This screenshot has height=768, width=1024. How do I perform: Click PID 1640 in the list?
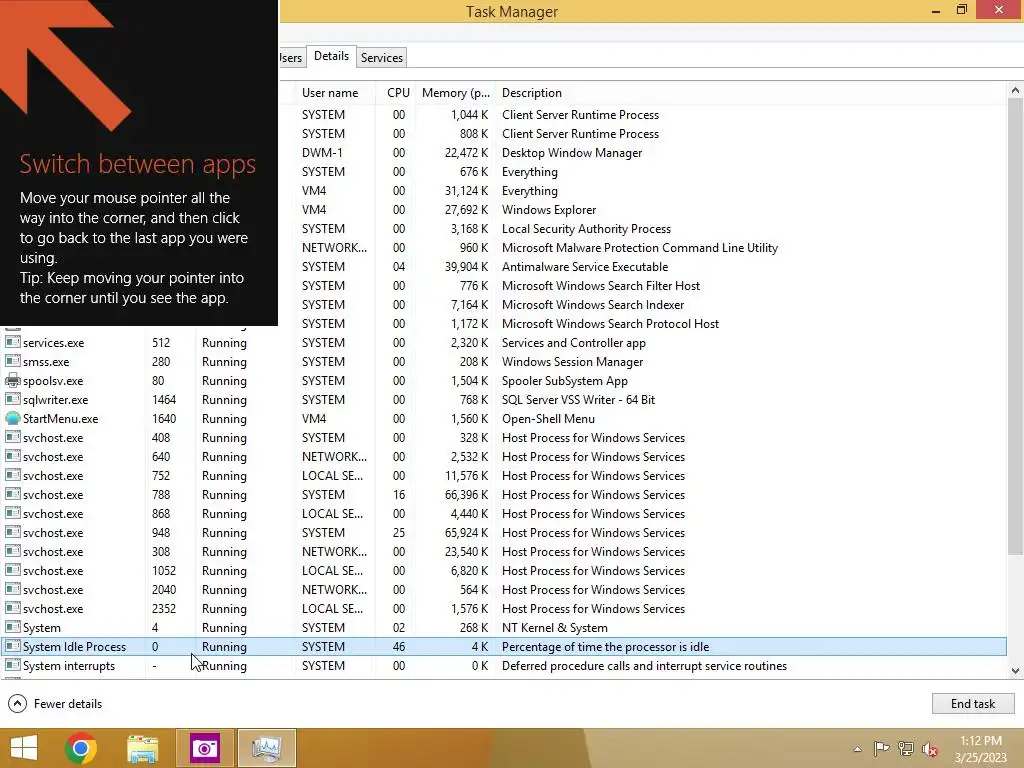click(164, 419)
